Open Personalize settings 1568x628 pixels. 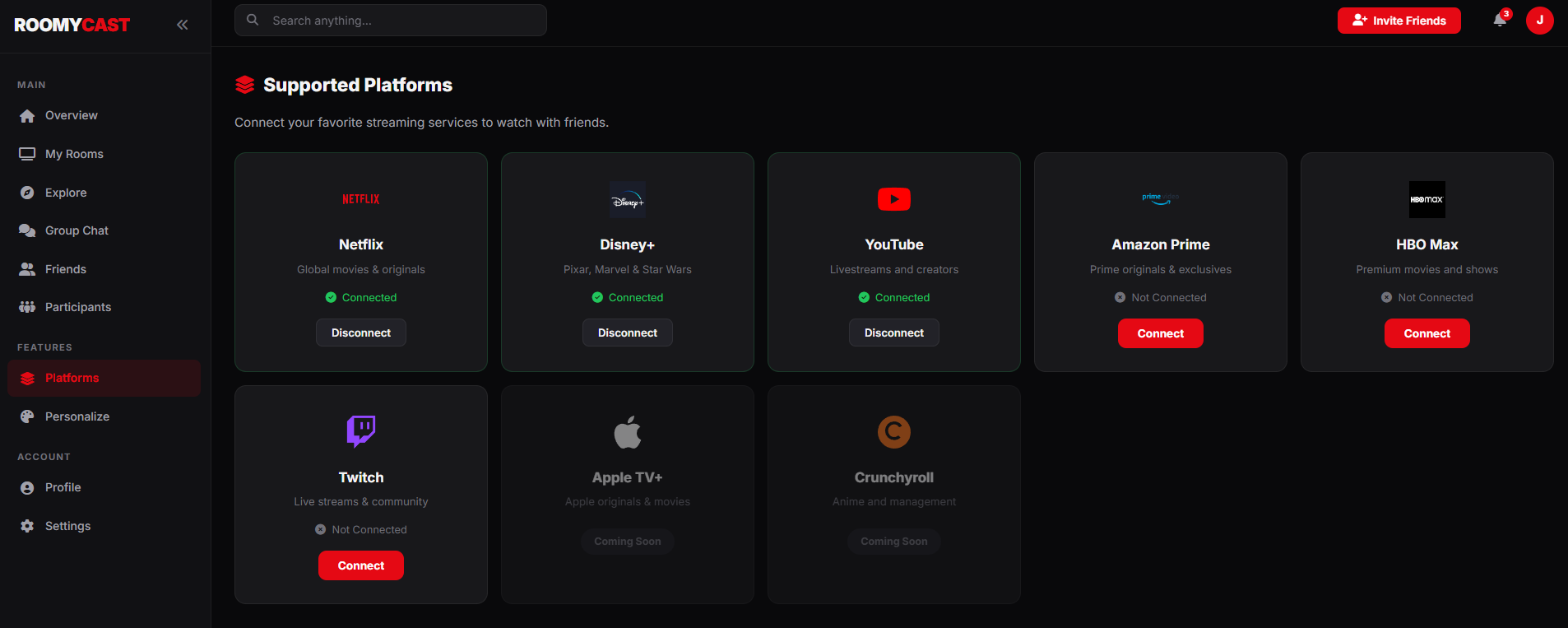pos(104,416)
